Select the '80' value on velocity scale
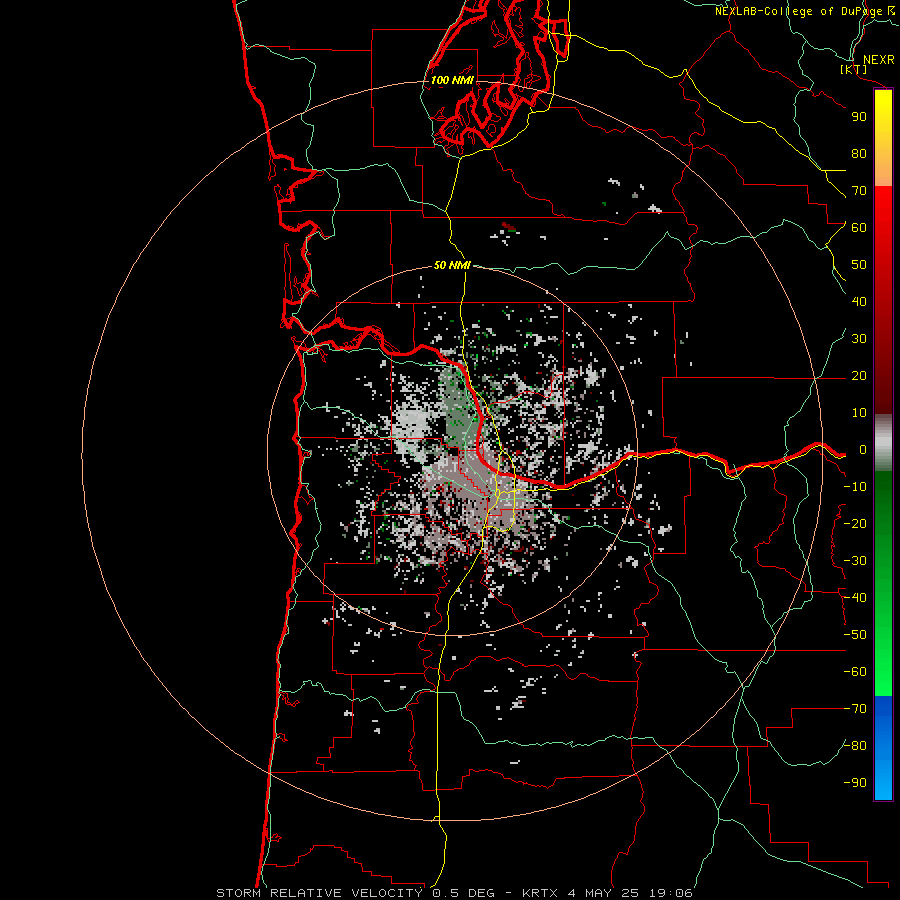Image resolution: width=900 pixels, height=900 pixels. pos(859,153)
